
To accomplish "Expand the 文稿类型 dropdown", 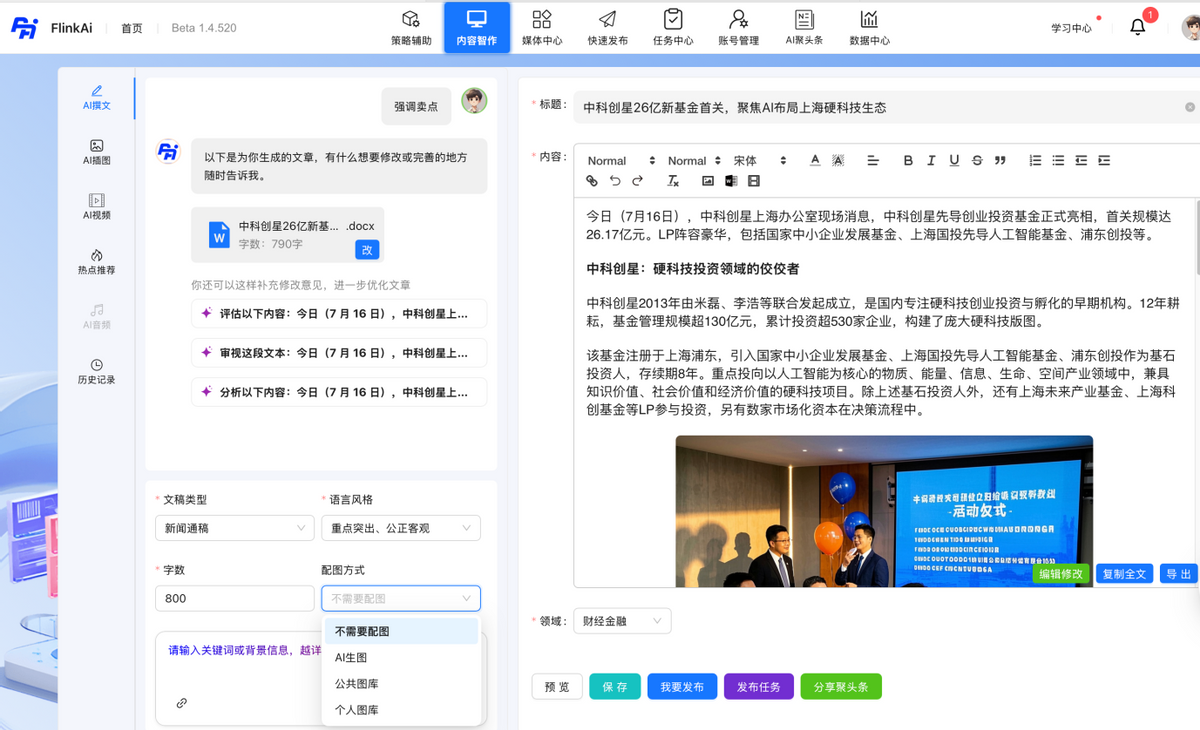I will [x=235, y=528].
